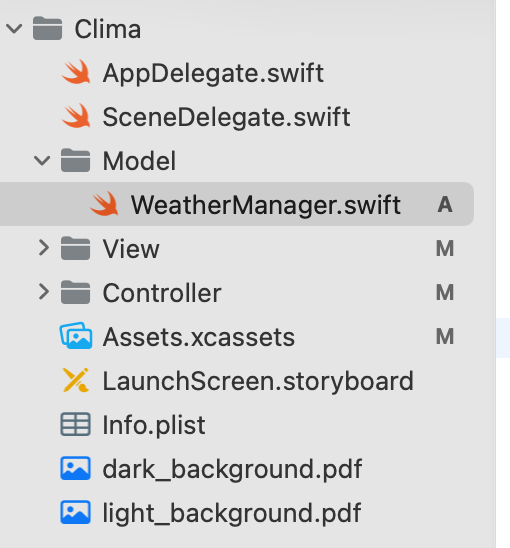Viewport: 510px width, 548px height.
Task: Select the Model folder name
Action: click(139, 161)
